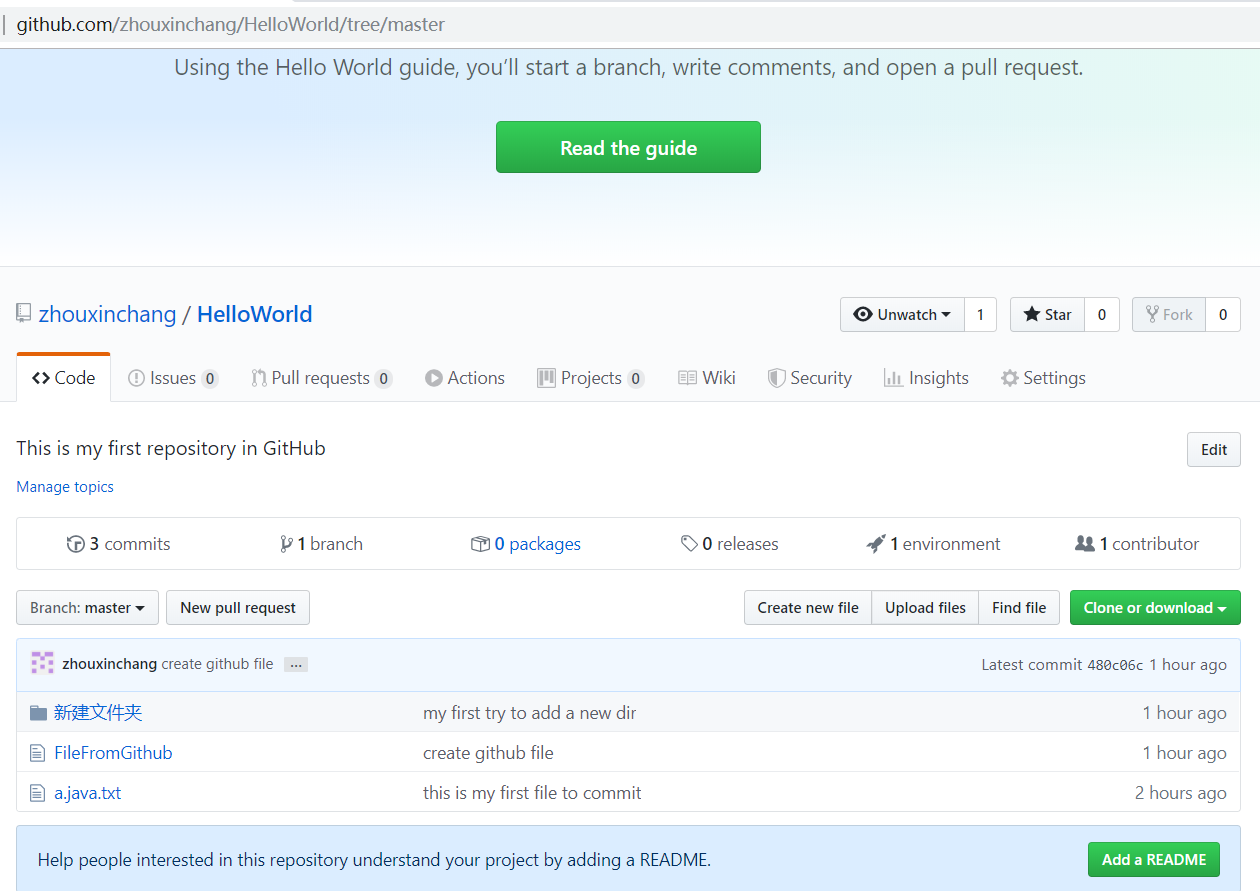This screenshot has height=891, width=1260.
Task: Click the Projects board icon
Action: coord(546,378)
